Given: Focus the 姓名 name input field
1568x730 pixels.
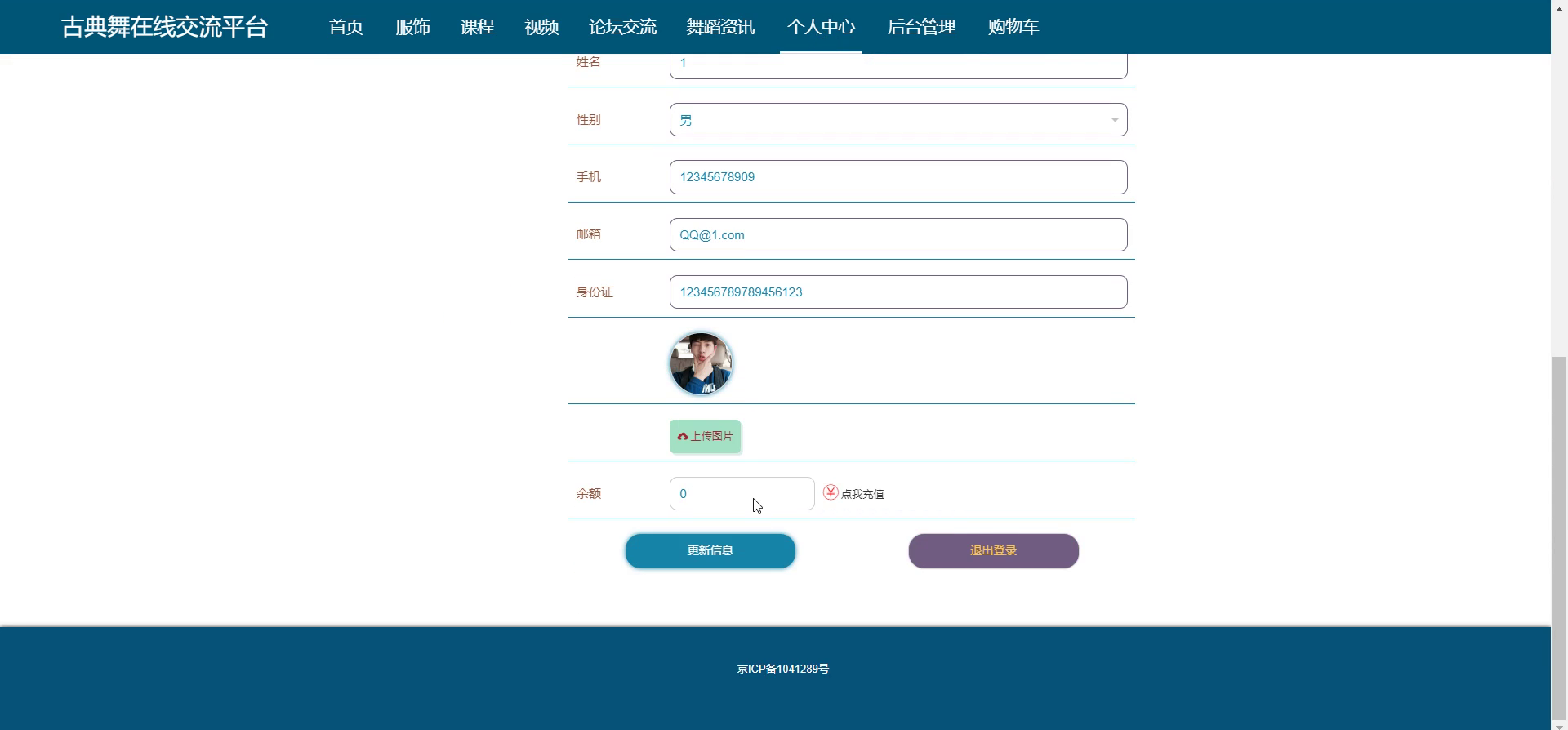Looking at the screenshot, I should [898, 65].
